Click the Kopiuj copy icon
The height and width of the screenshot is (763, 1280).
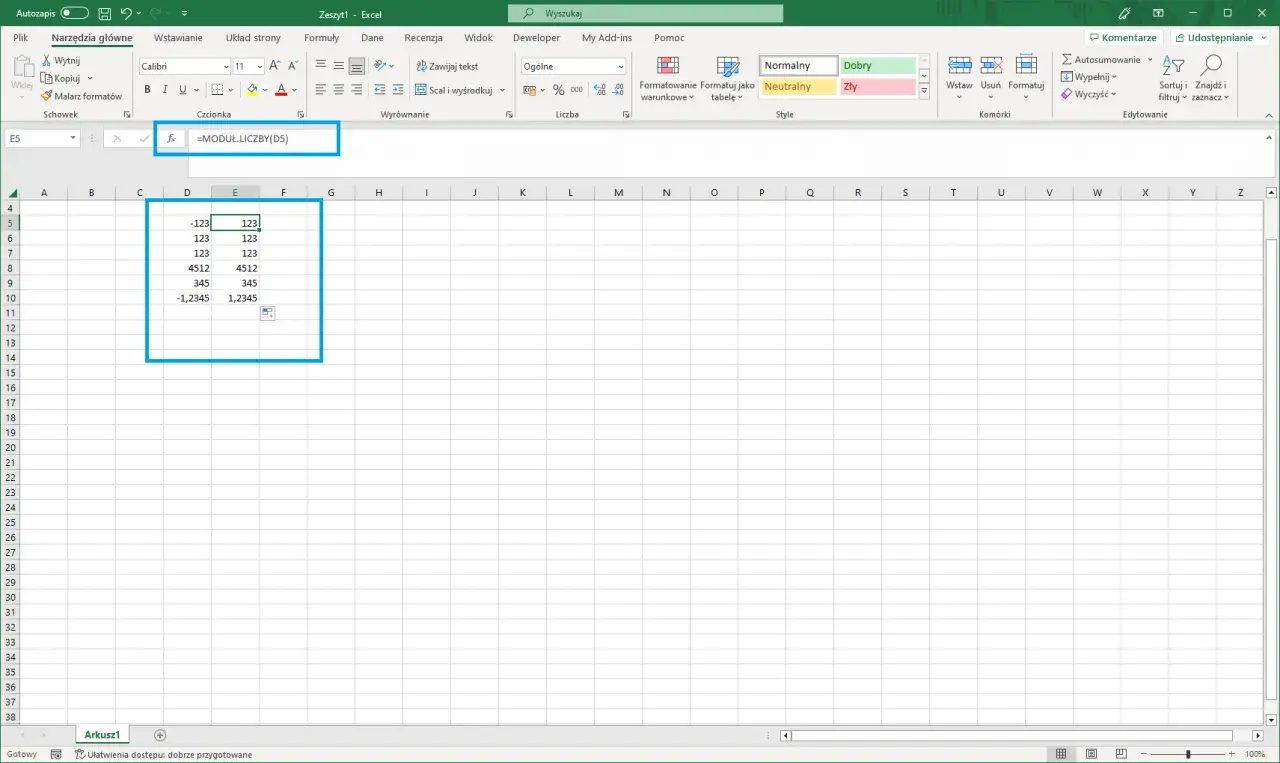[46, 78]
